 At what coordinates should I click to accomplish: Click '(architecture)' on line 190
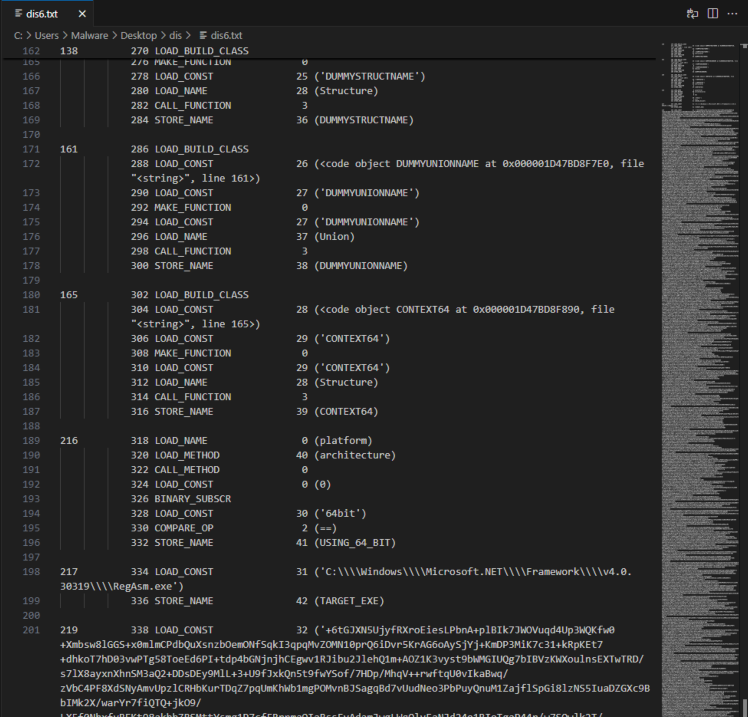click(355, 455)
